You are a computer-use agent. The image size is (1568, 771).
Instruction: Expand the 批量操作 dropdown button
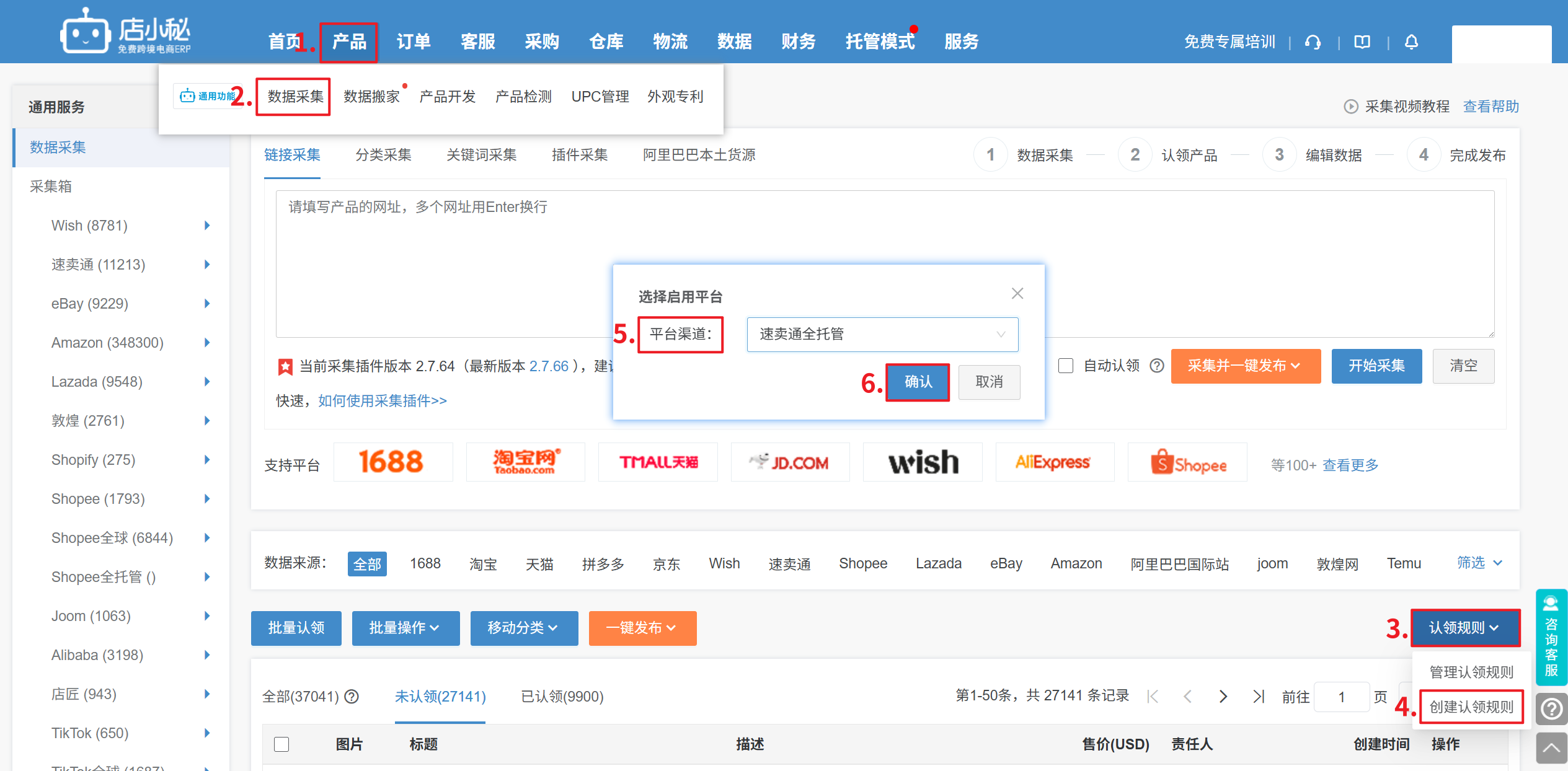405,628
